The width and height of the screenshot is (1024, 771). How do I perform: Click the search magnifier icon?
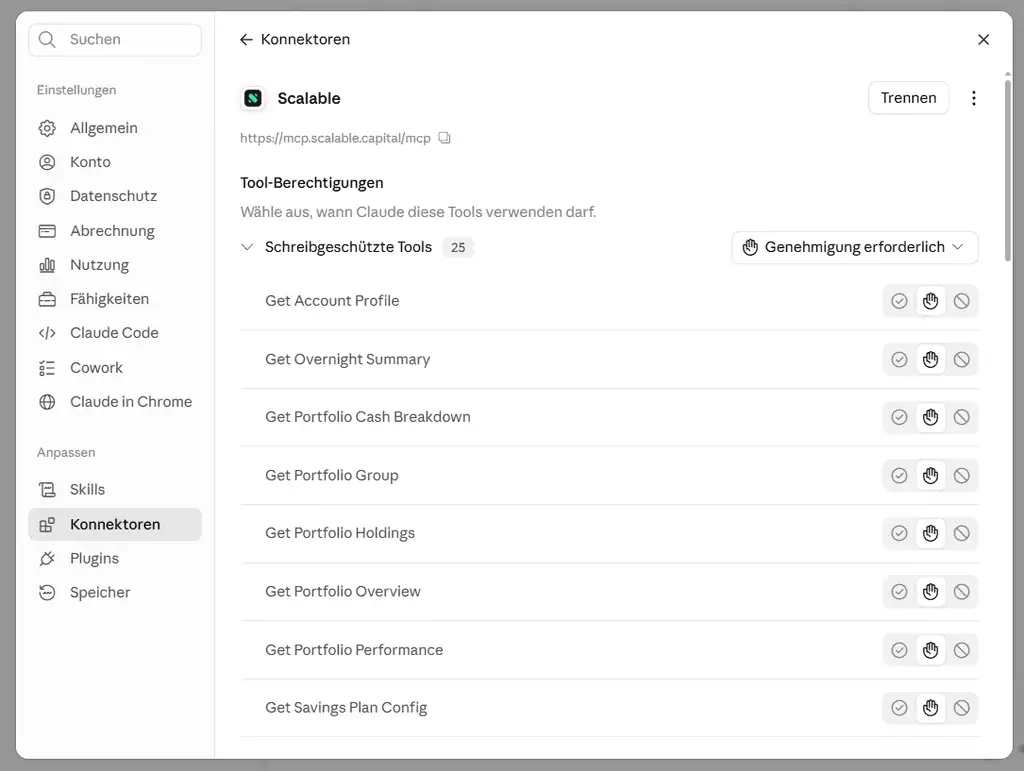47,39
